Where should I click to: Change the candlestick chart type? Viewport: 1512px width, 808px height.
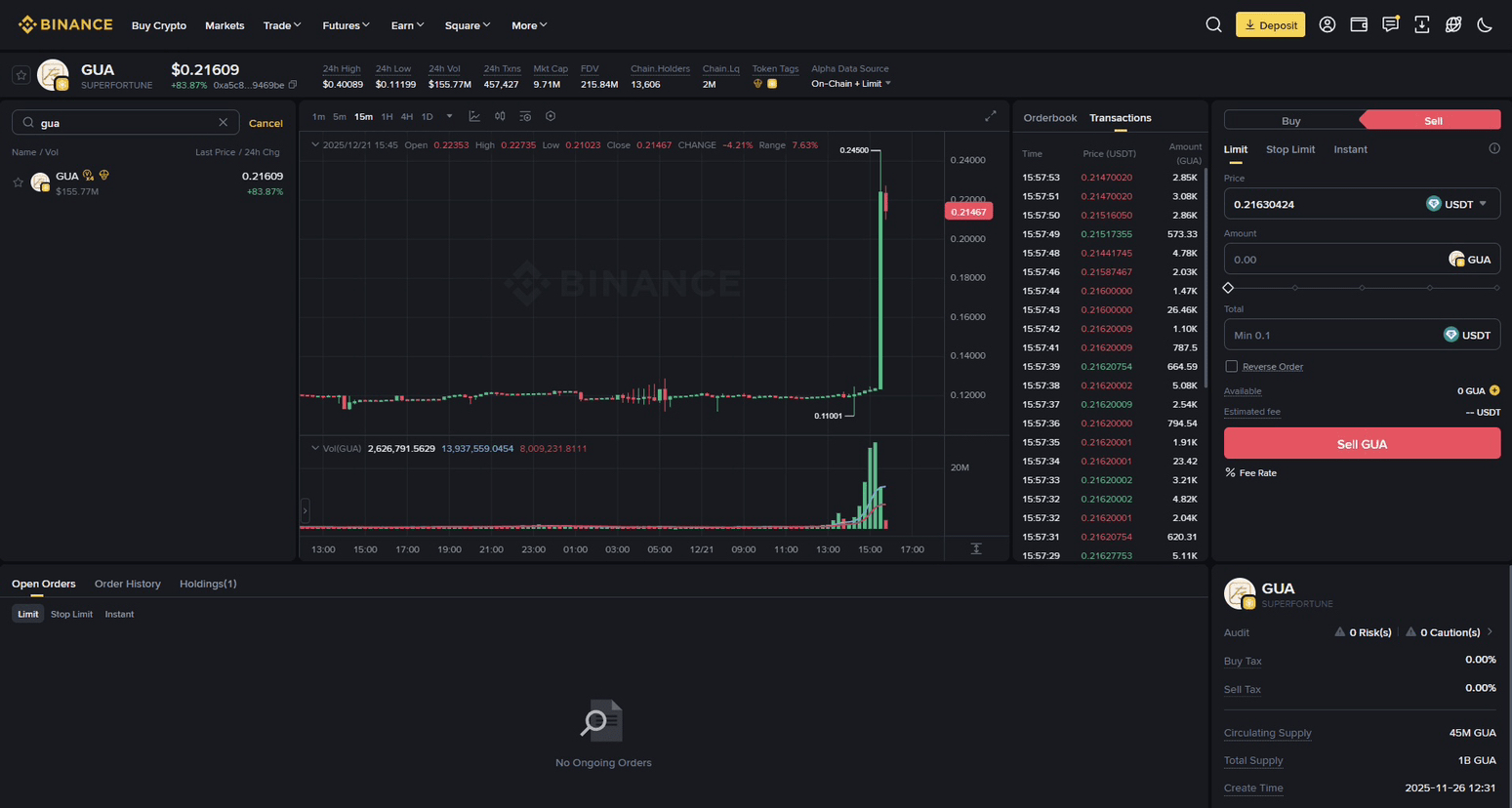point(500,116)
